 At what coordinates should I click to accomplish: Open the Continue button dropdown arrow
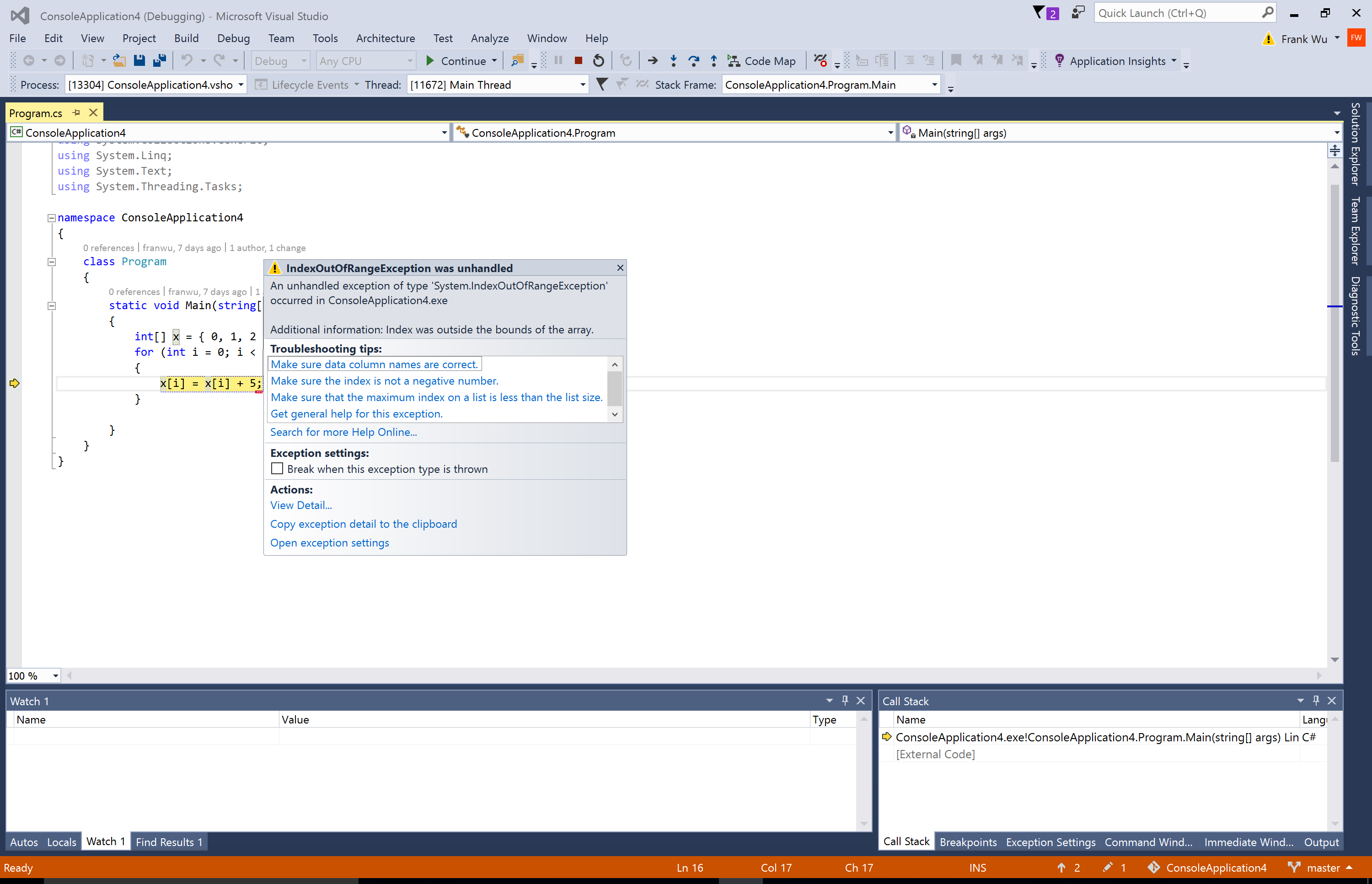(x=494, y=61)
